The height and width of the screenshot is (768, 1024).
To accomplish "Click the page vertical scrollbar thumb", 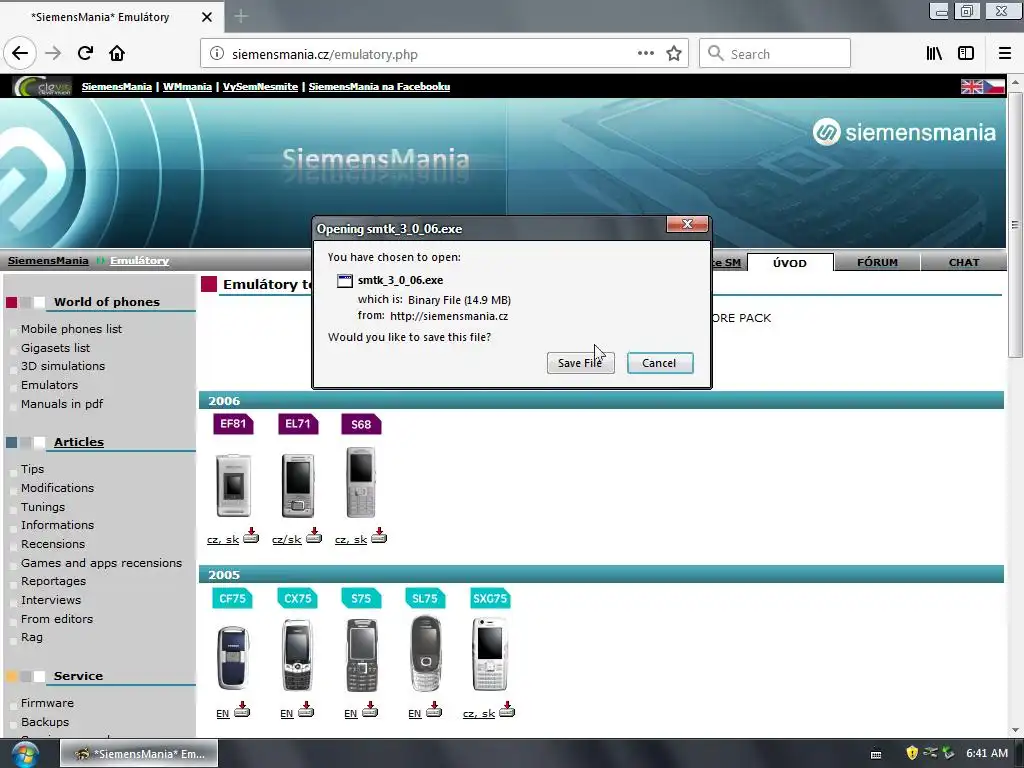I will pyautogui.click(x=1015, y=225).
